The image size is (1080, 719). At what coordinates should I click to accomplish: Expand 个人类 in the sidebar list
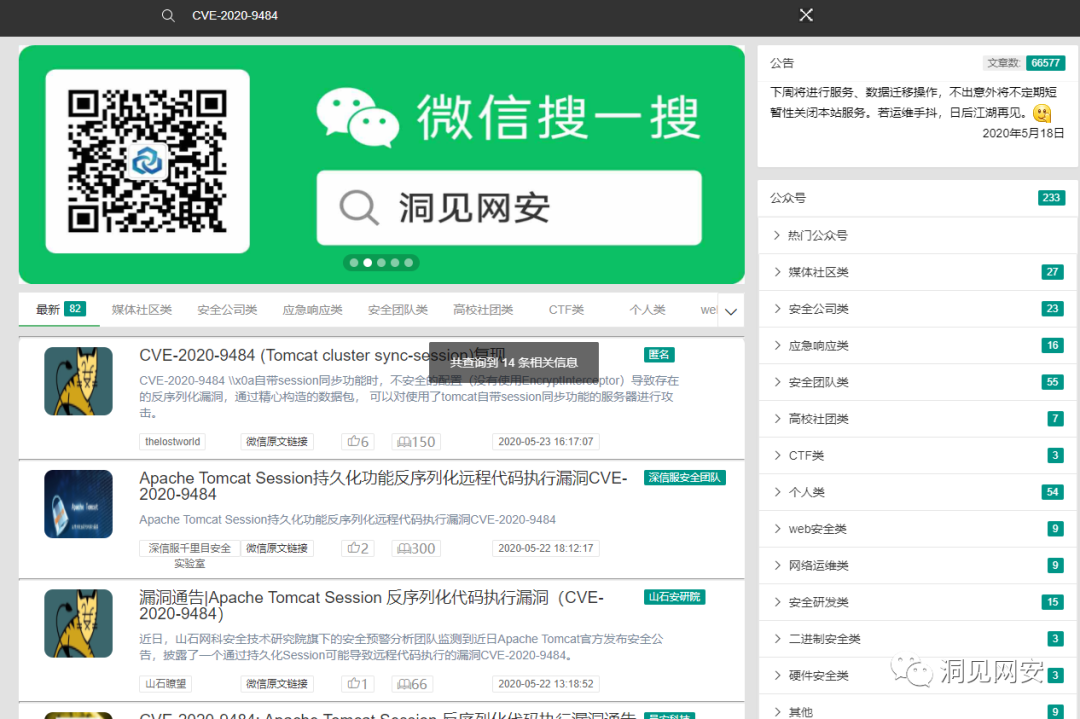(917, 492)
